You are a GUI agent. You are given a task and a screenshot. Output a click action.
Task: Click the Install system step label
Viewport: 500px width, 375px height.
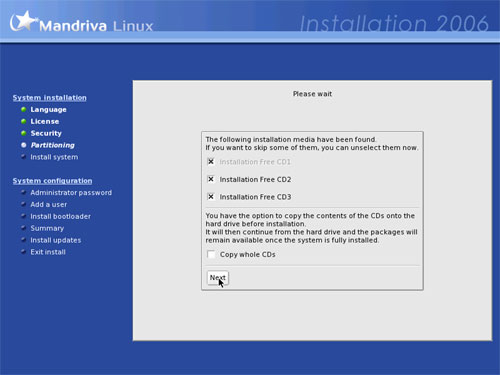click(54, 157)
